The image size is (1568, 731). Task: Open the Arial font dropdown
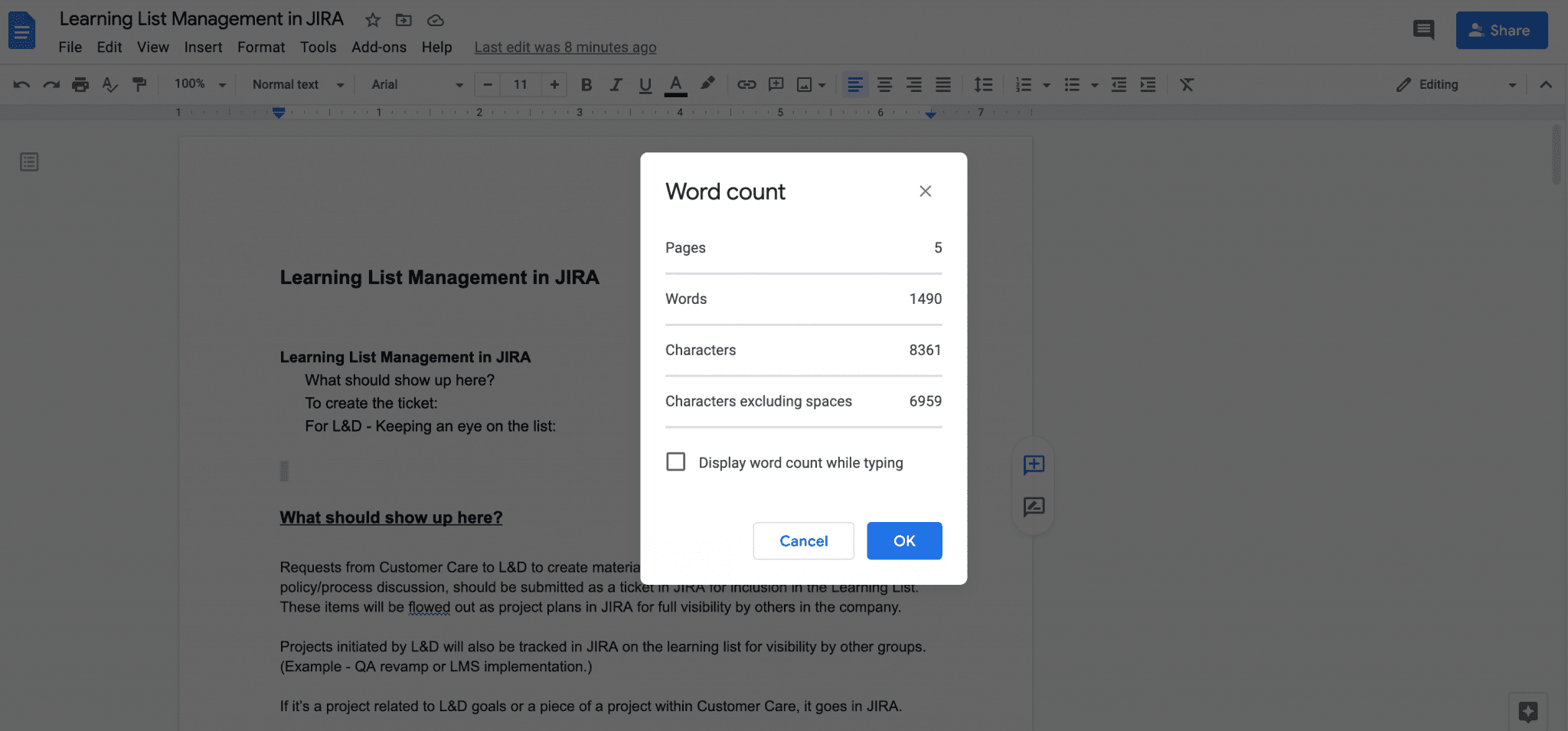pyautogui.click(x=417, y=84)
